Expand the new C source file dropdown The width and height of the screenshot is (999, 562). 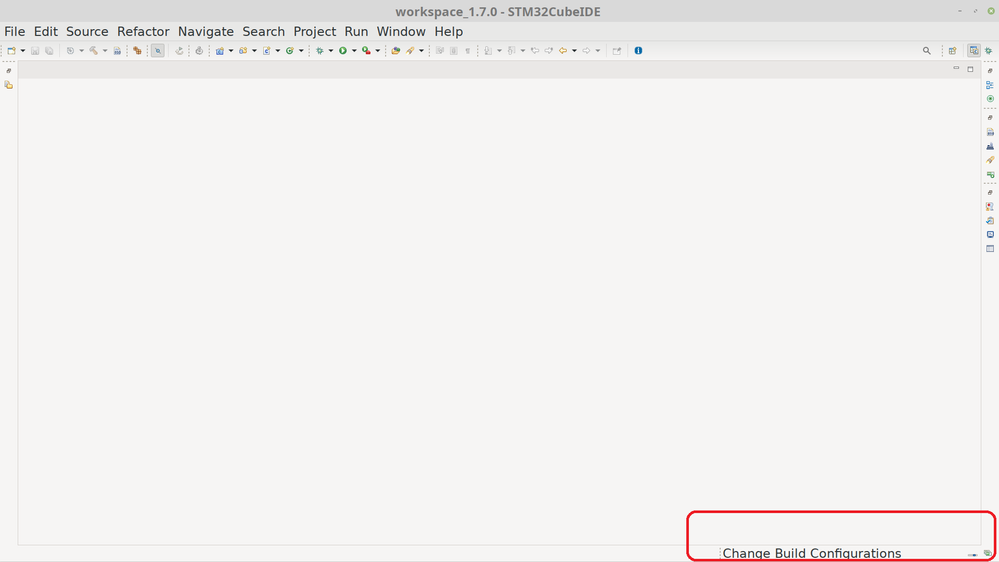(x=278, y=50)
